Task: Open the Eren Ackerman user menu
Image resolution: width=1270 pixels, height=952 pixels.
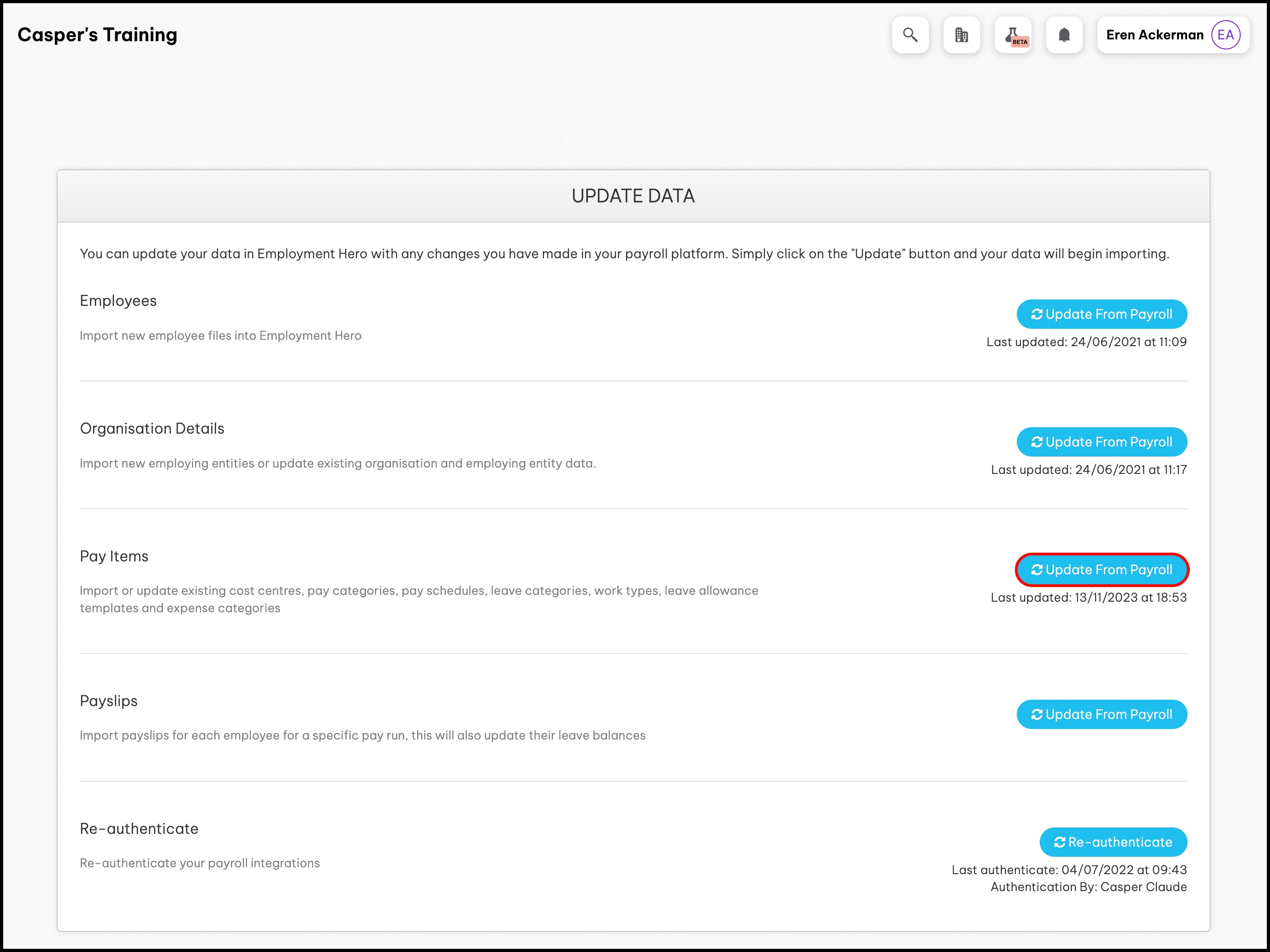Action: tap(1154, 35)
